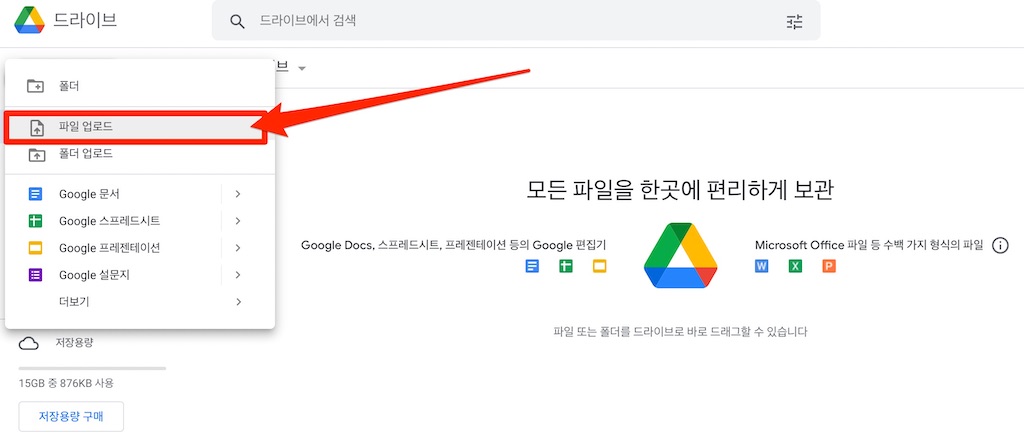This screenshot has height=441, width=1024.
Task: Click the info icon beside Microsoft Office text
Action: coord(1000,245)
